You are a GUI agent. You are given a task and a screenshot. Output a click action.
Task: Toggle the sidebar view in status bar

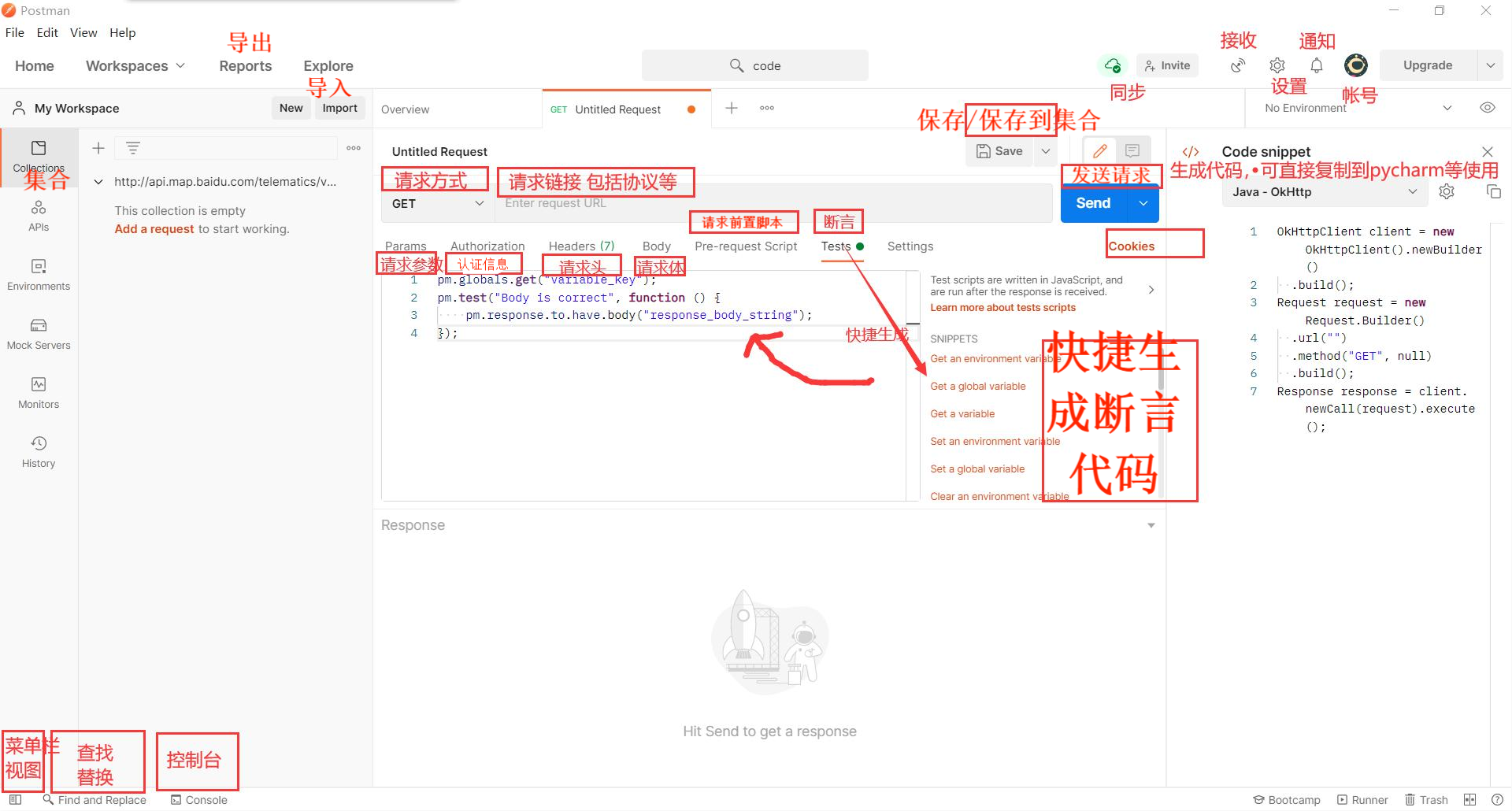coord(15,799)
